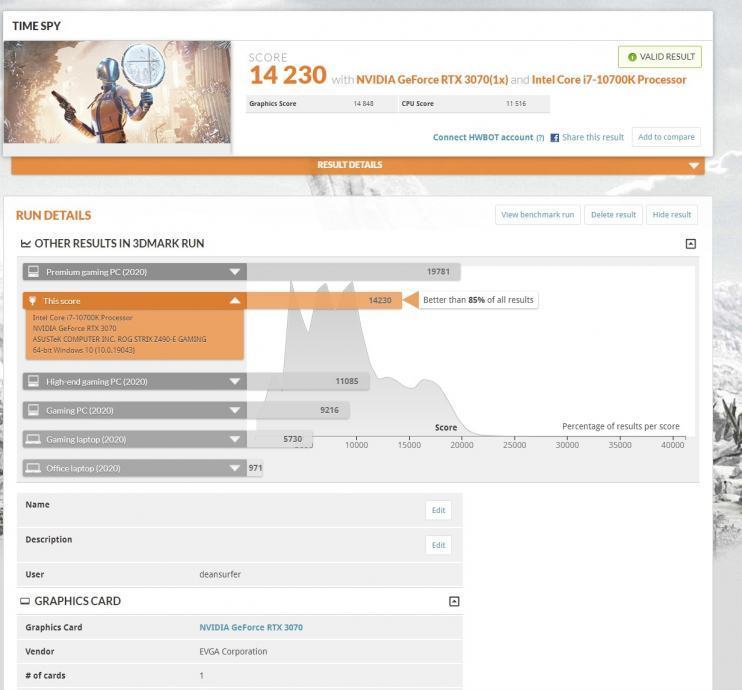Click the Office laptop (2020) laptop icon

click(33, 469)
